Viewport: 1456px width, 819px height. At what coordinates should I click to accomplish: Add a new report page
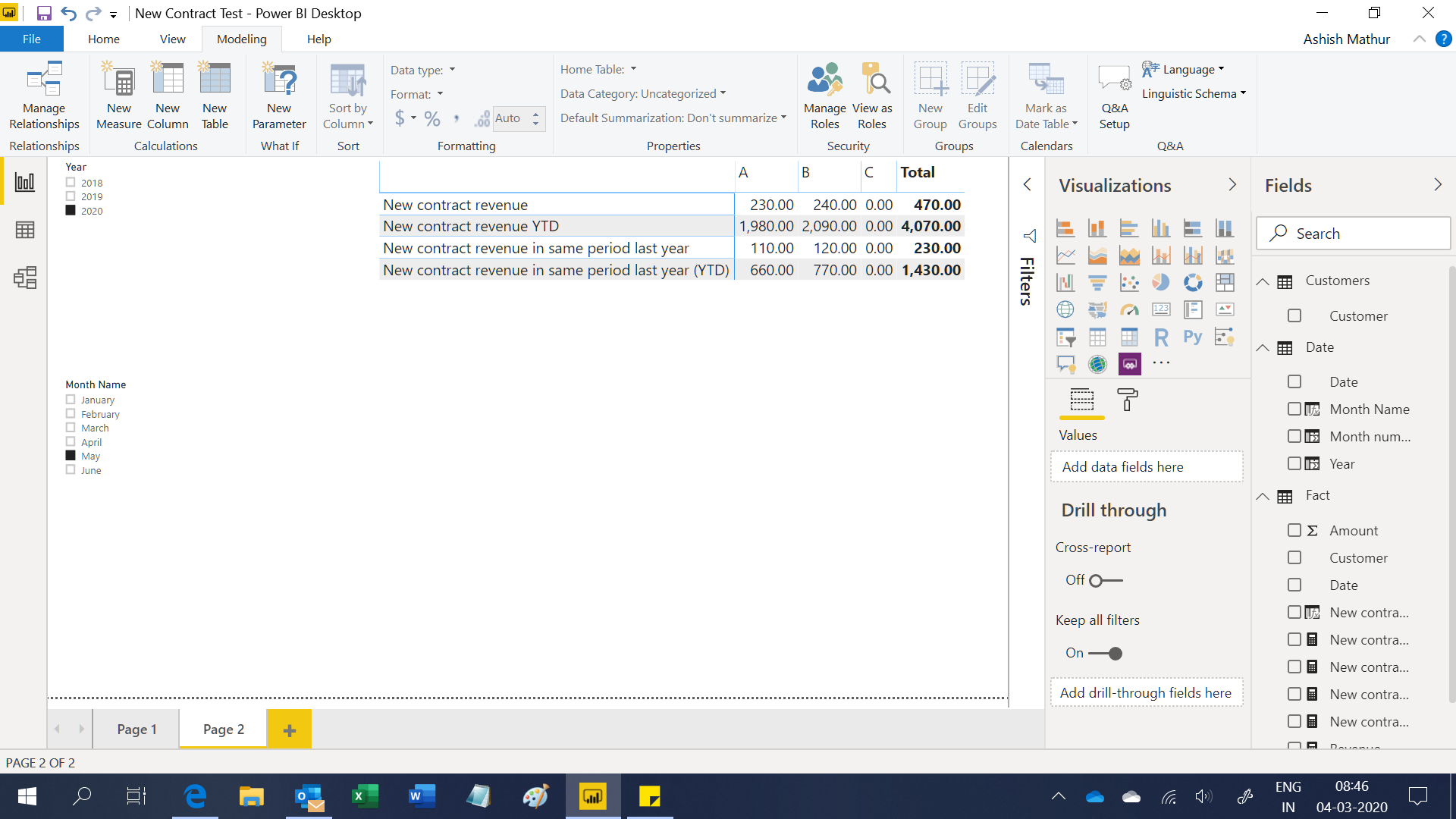coord(289,730)
